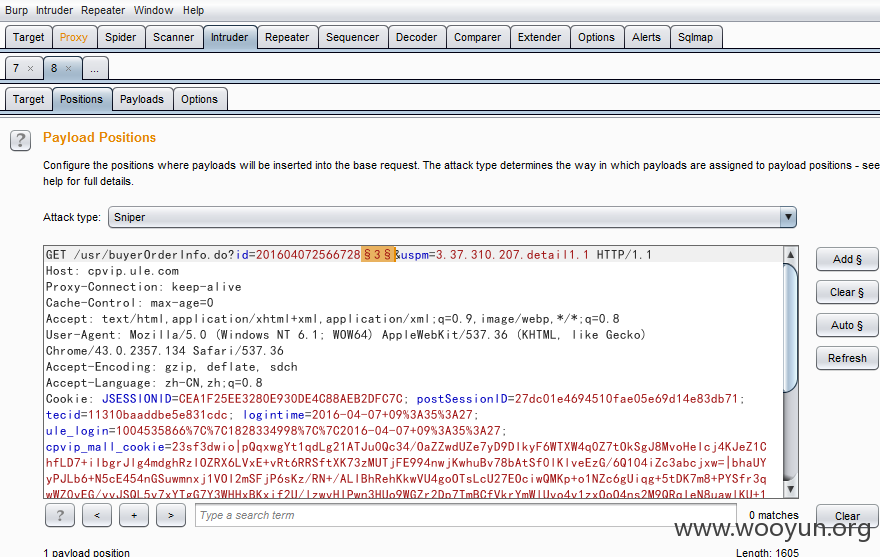Close Intruder tab 7

coord(31,69)
